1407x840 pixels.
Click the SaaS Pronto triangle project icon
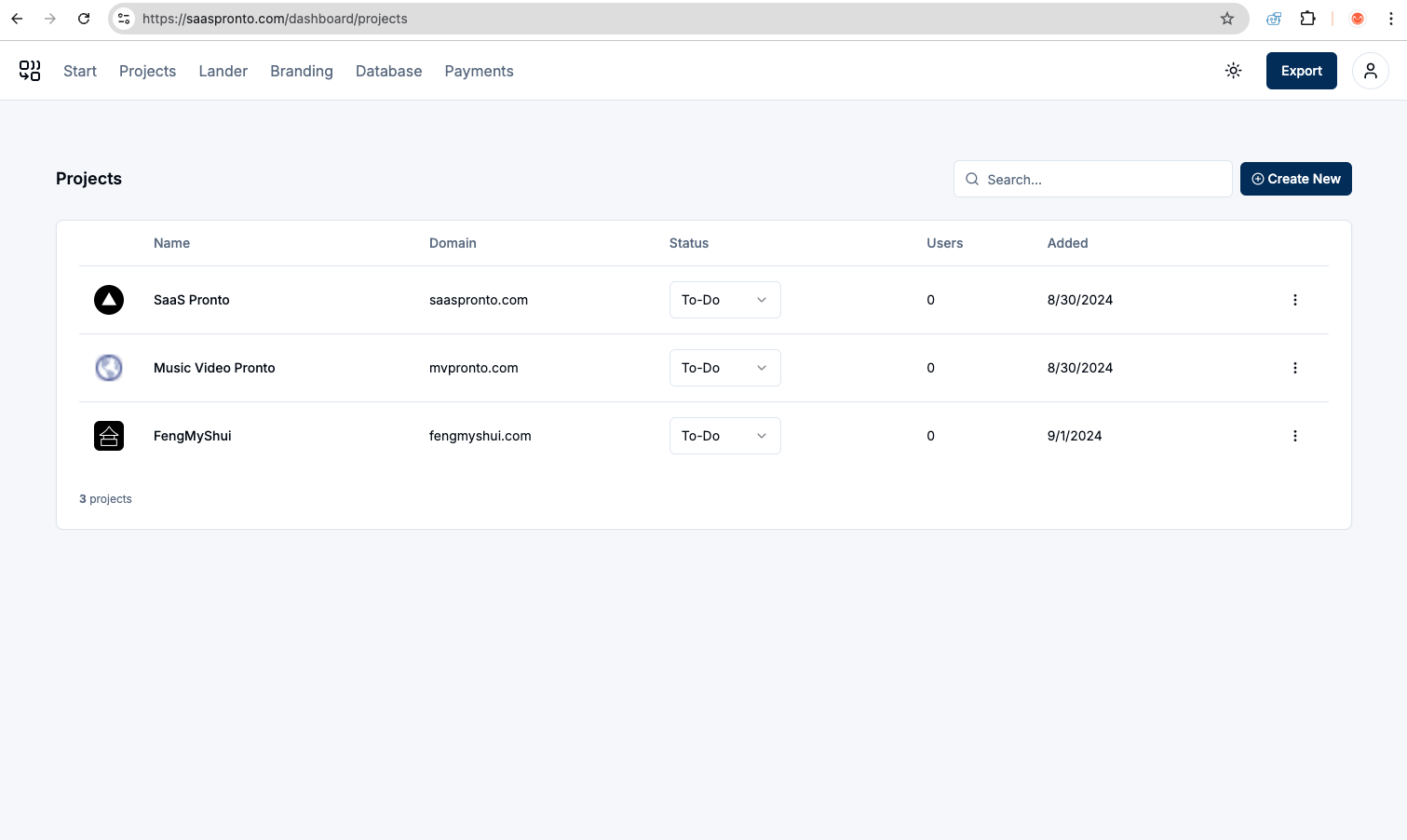pos(109,300)
